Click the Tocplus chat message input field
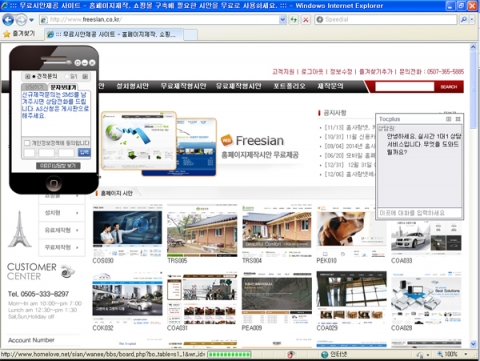 [x=419, y=213]
